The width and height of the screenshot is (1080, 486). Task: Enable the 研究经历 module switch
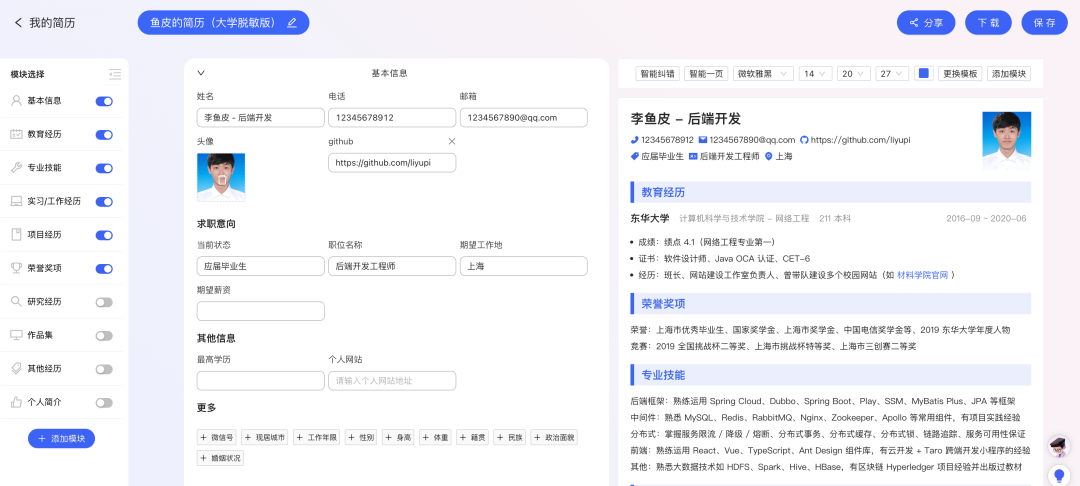coord(104,302)
